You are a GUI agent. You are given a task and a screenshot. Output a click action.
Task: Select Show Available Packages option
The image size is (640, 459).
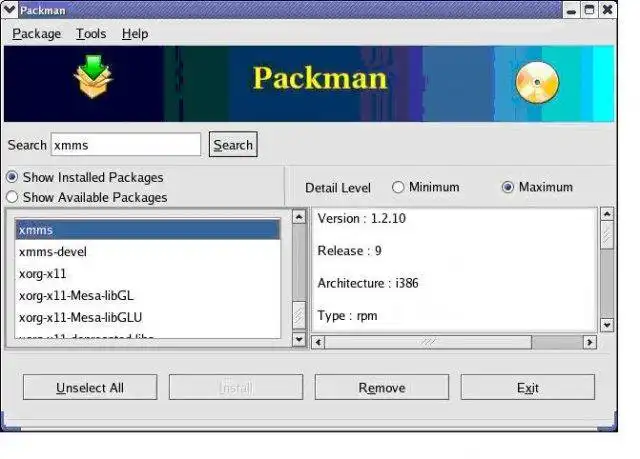pos(87,197)
